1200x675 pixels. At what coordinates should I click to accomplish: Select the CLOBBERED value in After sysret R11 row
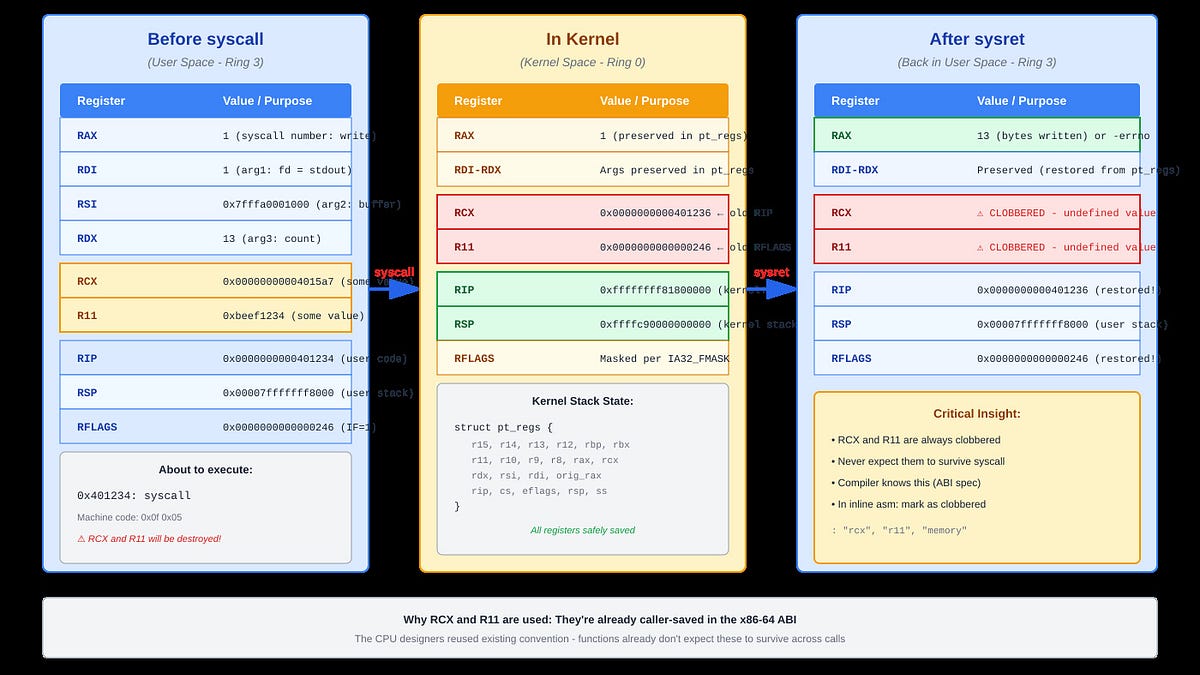1066,247
